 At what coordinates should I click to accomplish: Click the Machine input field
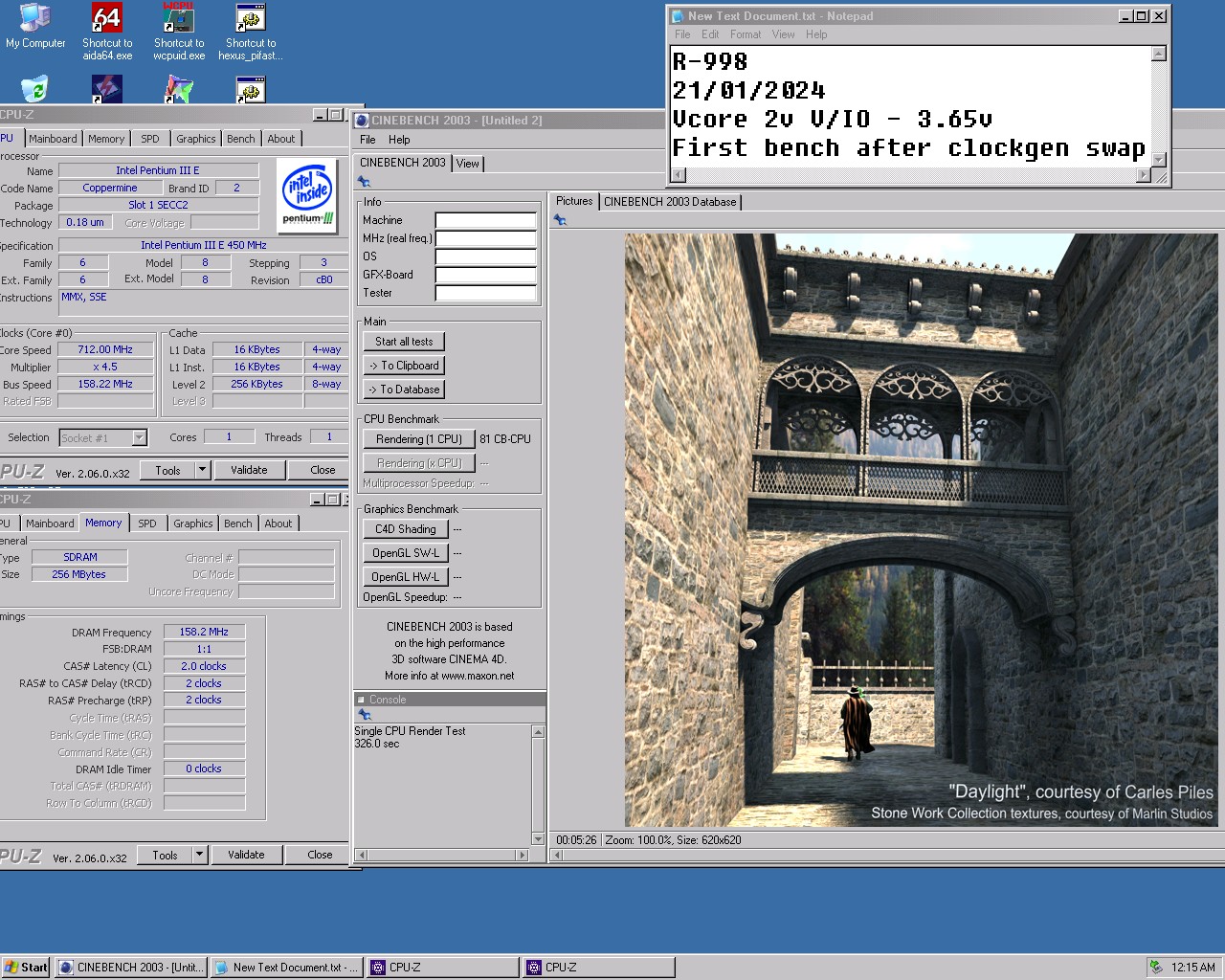tap(485, 220)
